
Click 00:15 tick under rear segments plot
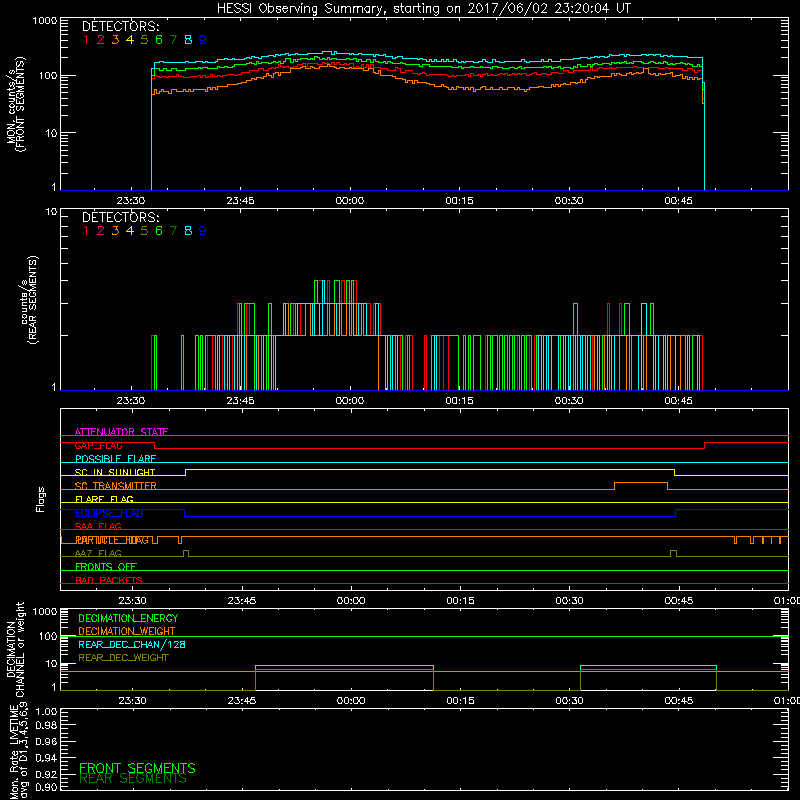coord(460,401)
